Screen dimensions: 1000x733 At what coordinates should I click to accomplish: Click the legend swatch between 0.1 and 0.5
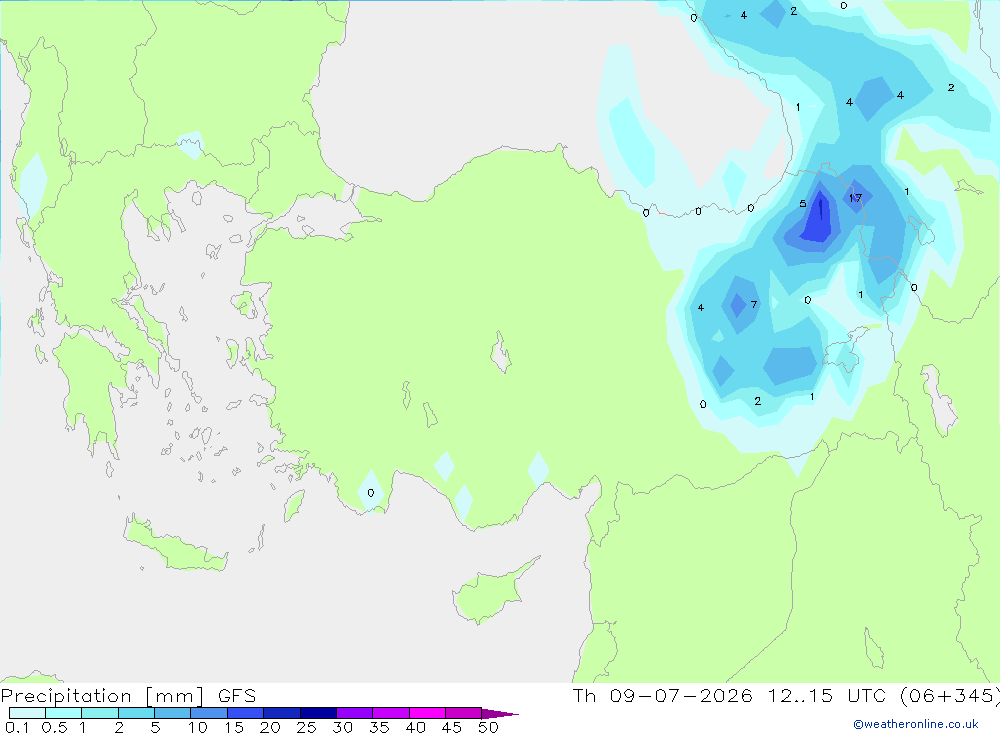click(x=27, y=713)
